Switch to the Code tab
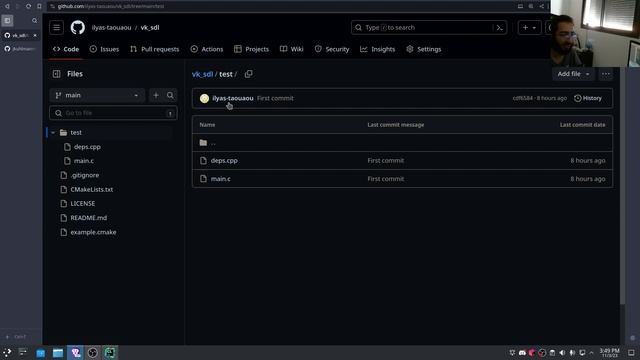The height and width of the screenshot is (360, 640). [66, 49]
